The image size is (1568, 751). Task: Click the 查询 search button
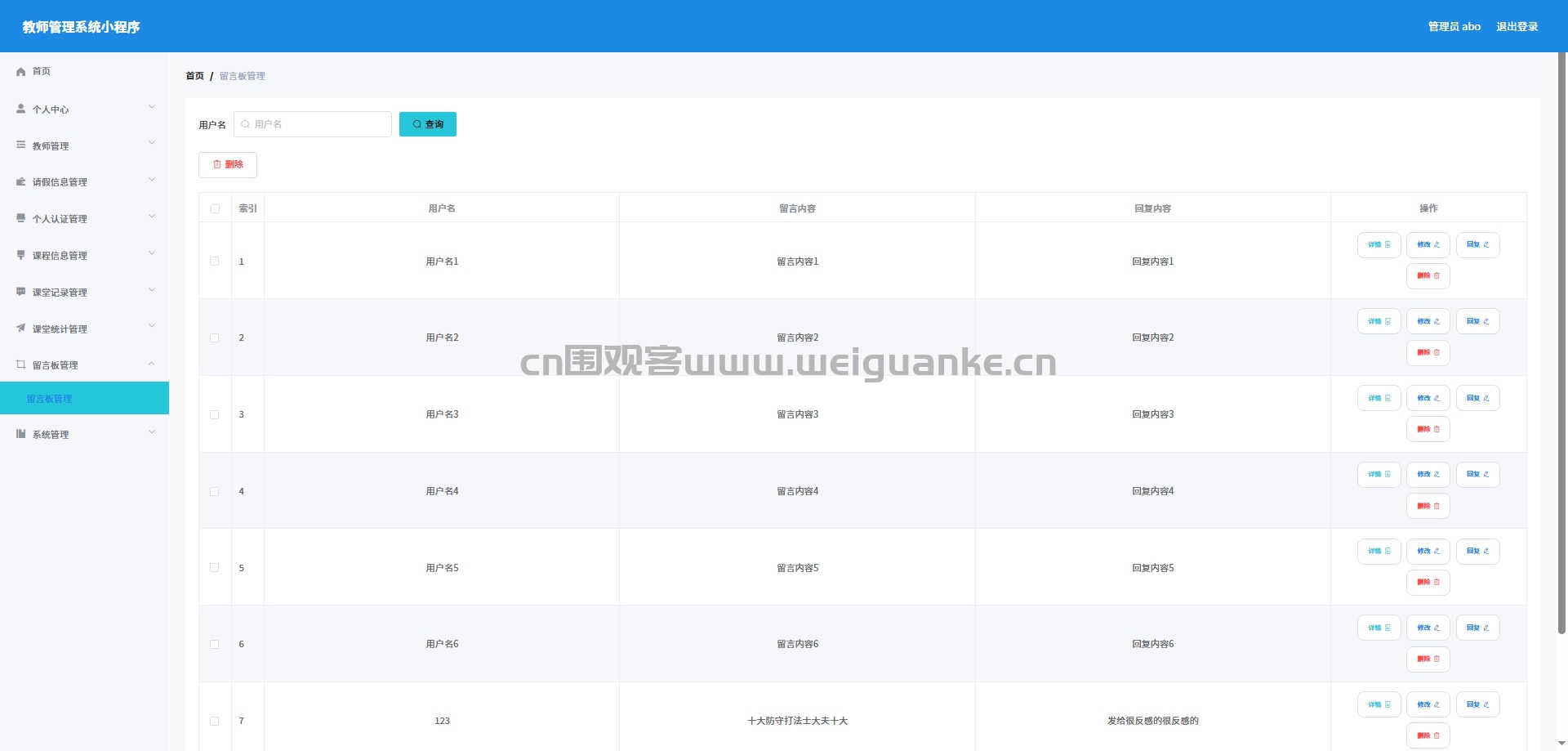pyautogui.click(x=427, y=124)
